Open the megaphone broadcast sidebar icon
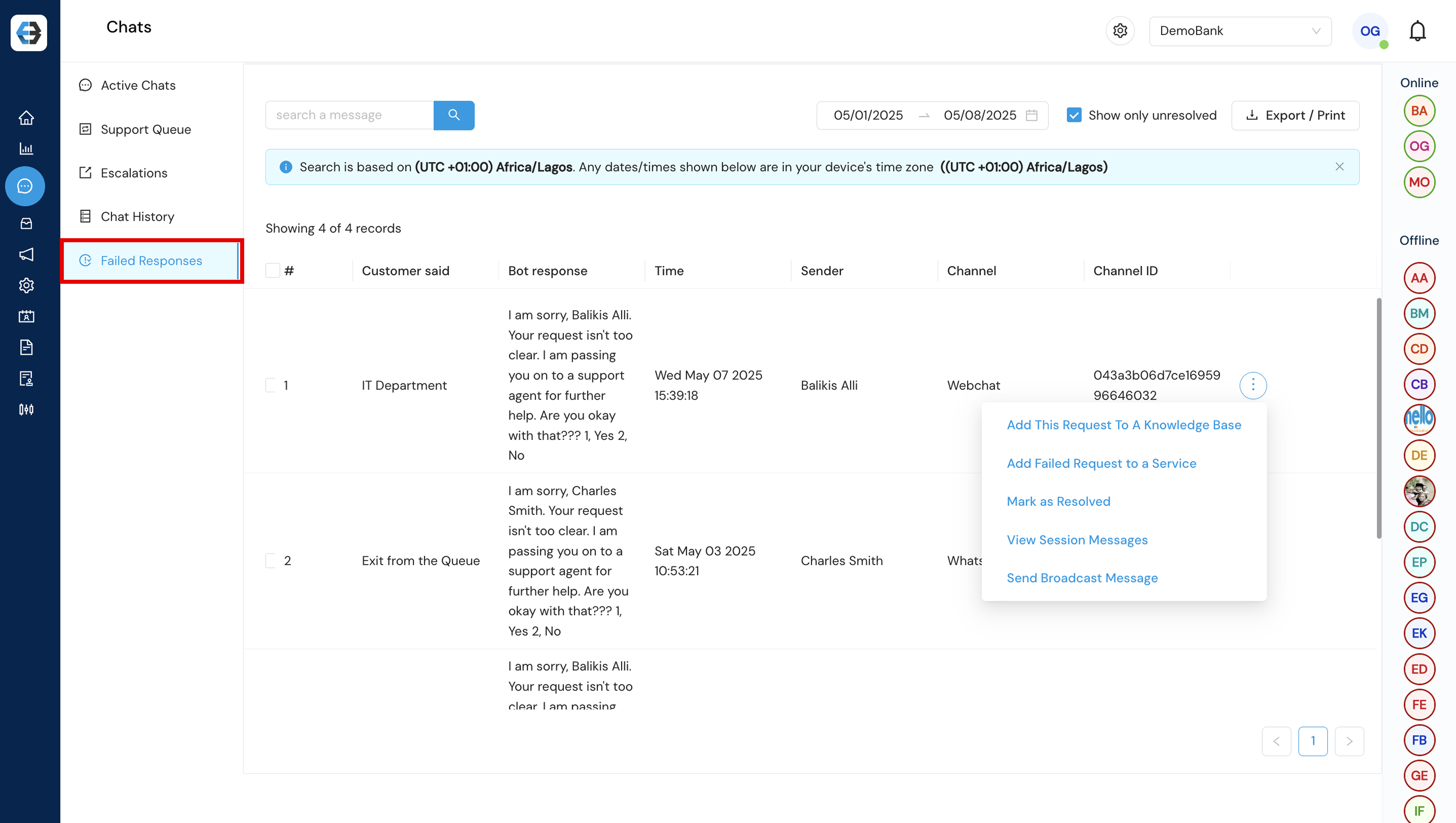Viewport: 1456px width, 823px height. pos(26,254)
